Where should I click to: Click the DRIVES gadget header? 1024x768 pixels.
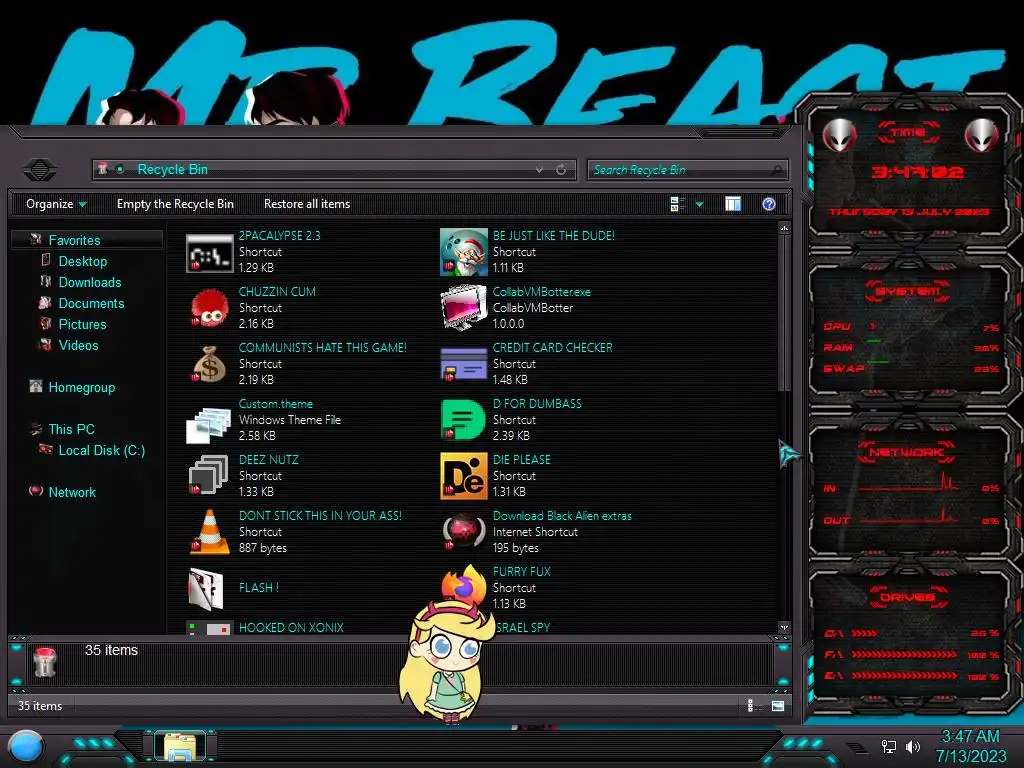tap(907, 597)
